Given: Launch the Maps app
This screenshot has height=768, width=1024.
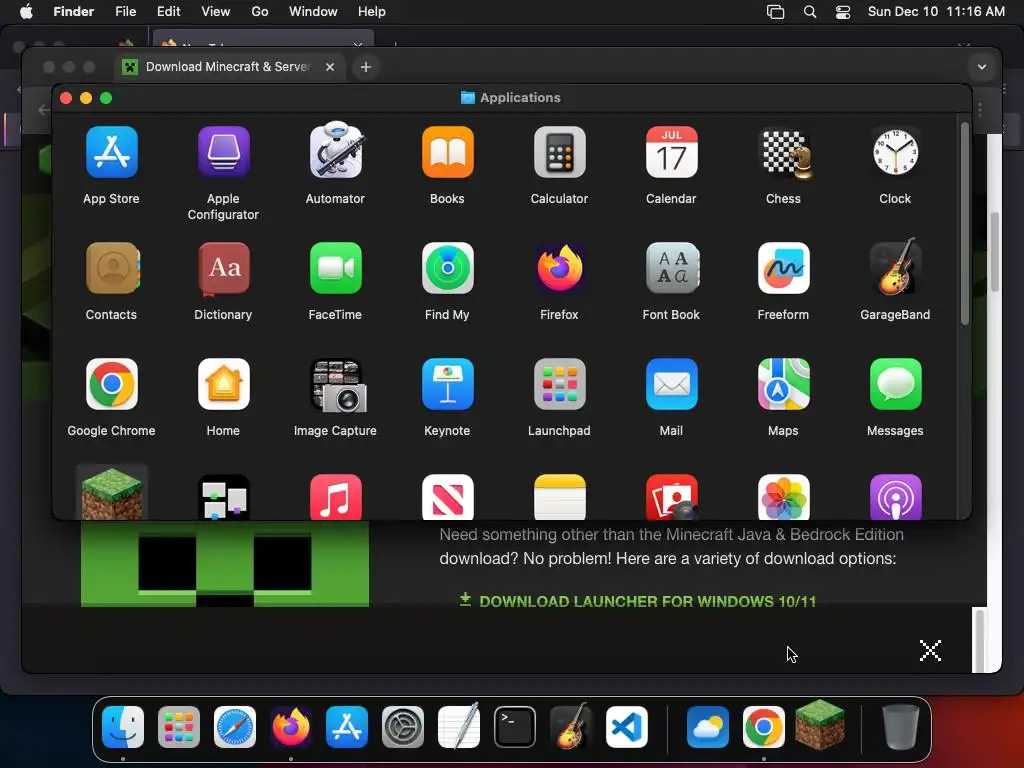Looking at the screenshot, I should click(784, 385).
